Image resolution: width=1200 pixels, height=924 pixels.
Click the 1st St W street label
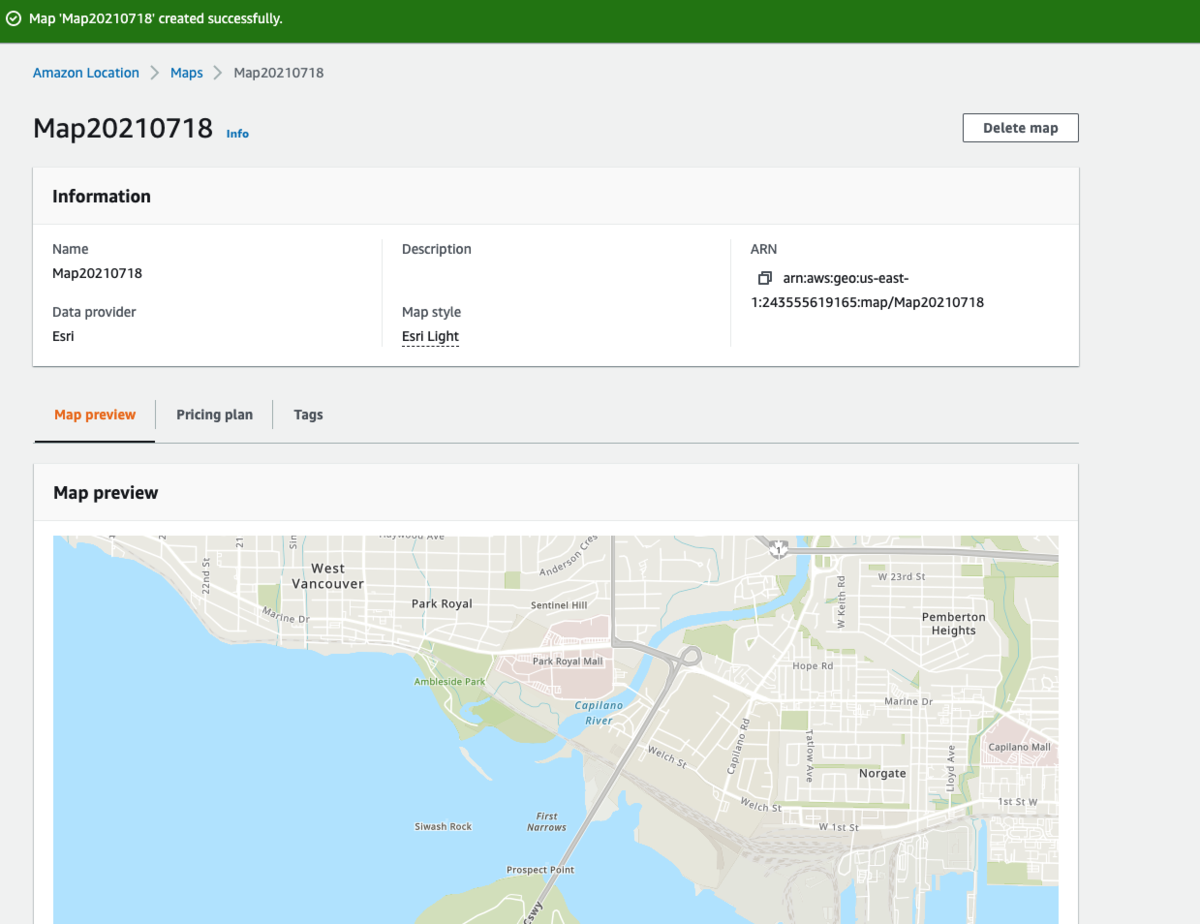(1018, 802)
